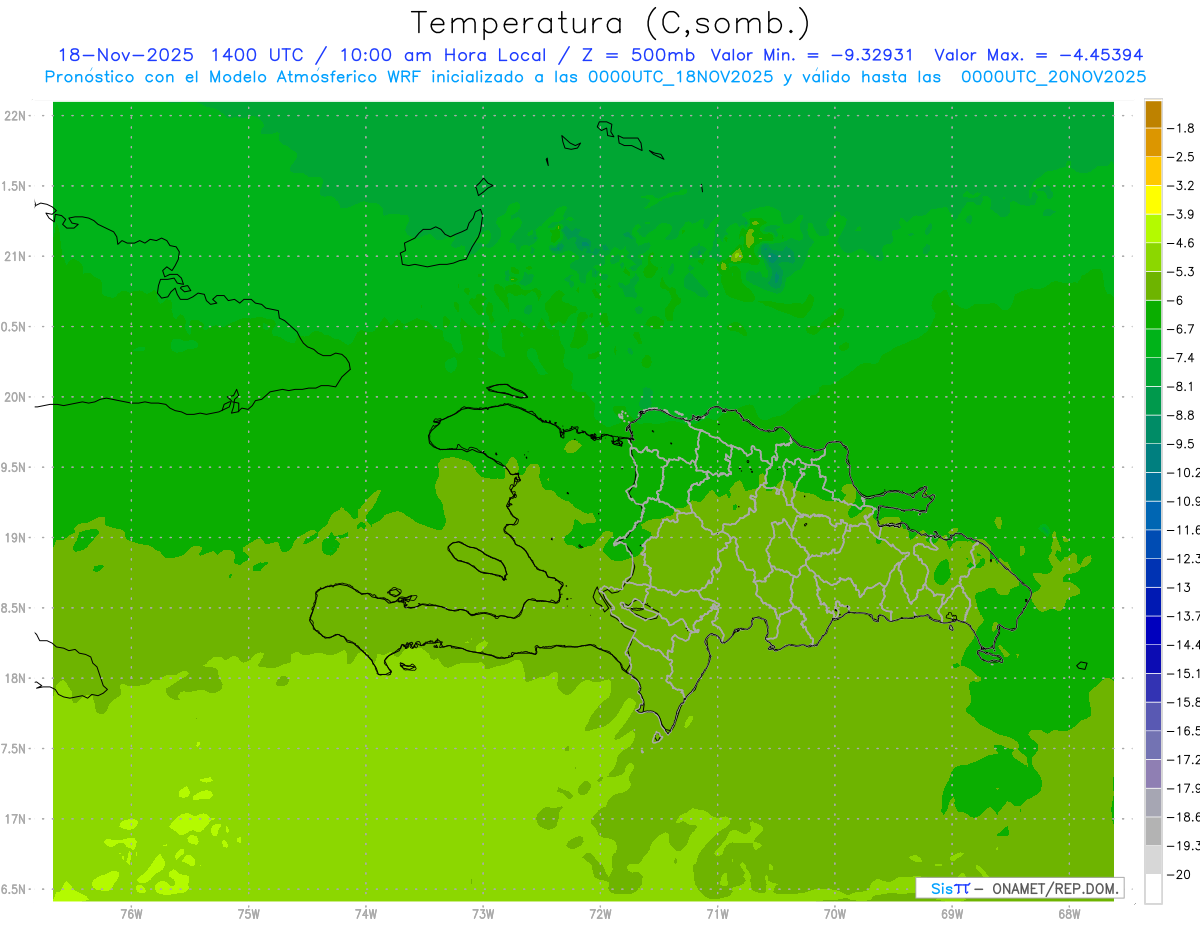This screenshot has height=927, width=1200.
Task: Click the colorbar swatch between -13.7 and -14.4
Action: pyautogui.click(x=1153, y=630)
